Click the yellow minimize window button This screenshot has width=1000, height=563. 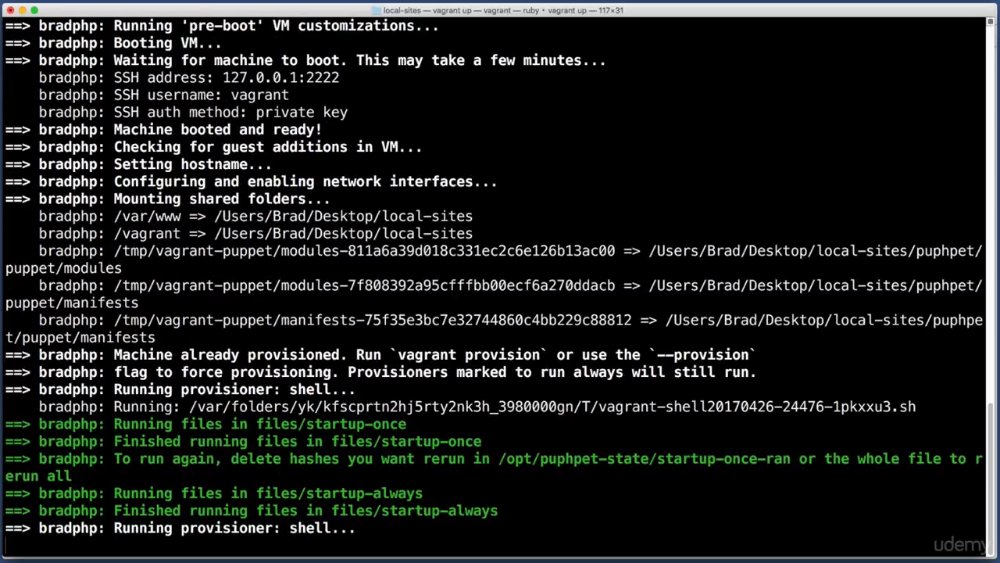pyautogui.click(x=22, y=10)
